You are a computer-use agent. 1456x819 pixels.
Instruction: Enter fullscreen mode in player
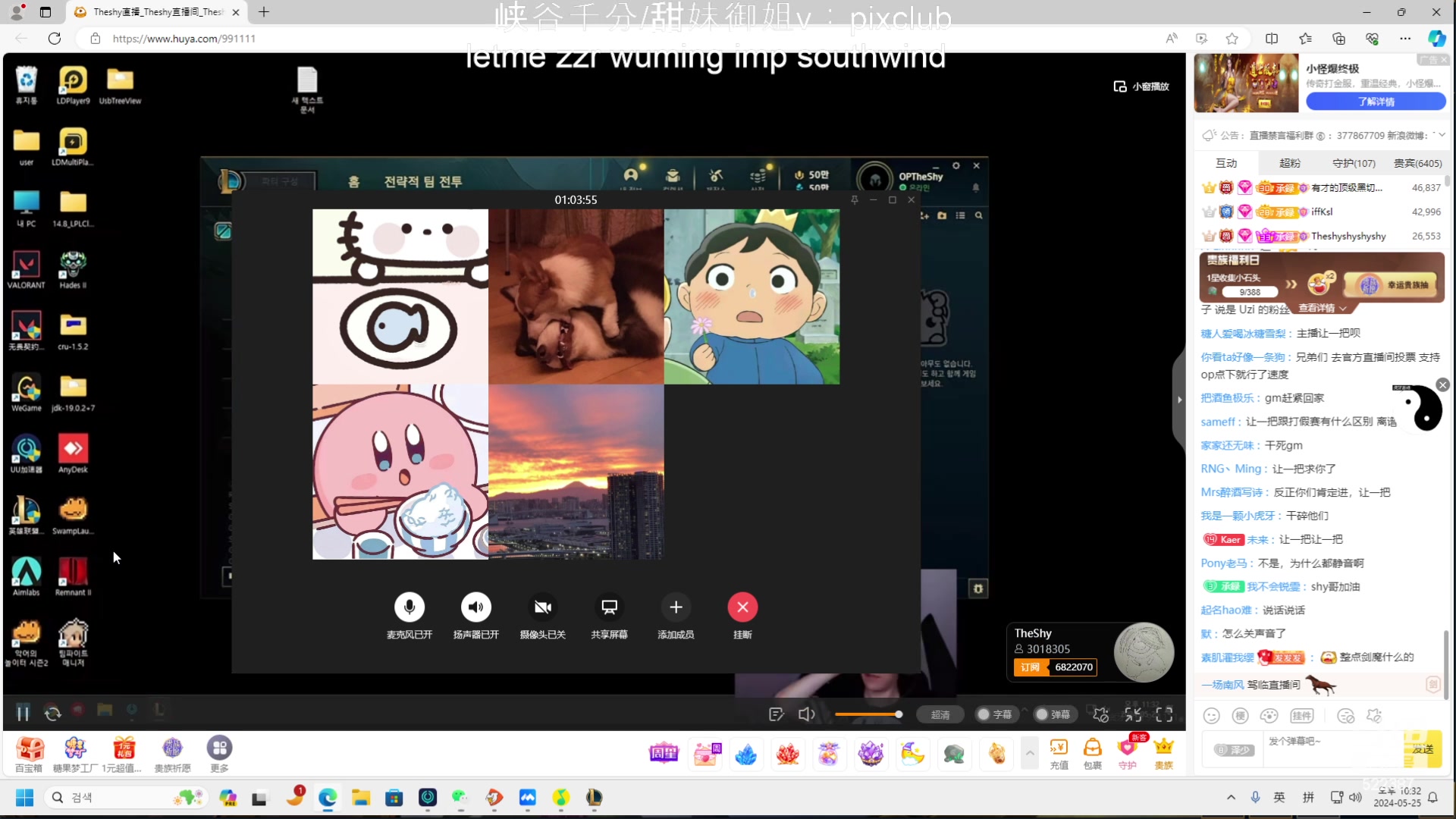(x=1164, y=714)
